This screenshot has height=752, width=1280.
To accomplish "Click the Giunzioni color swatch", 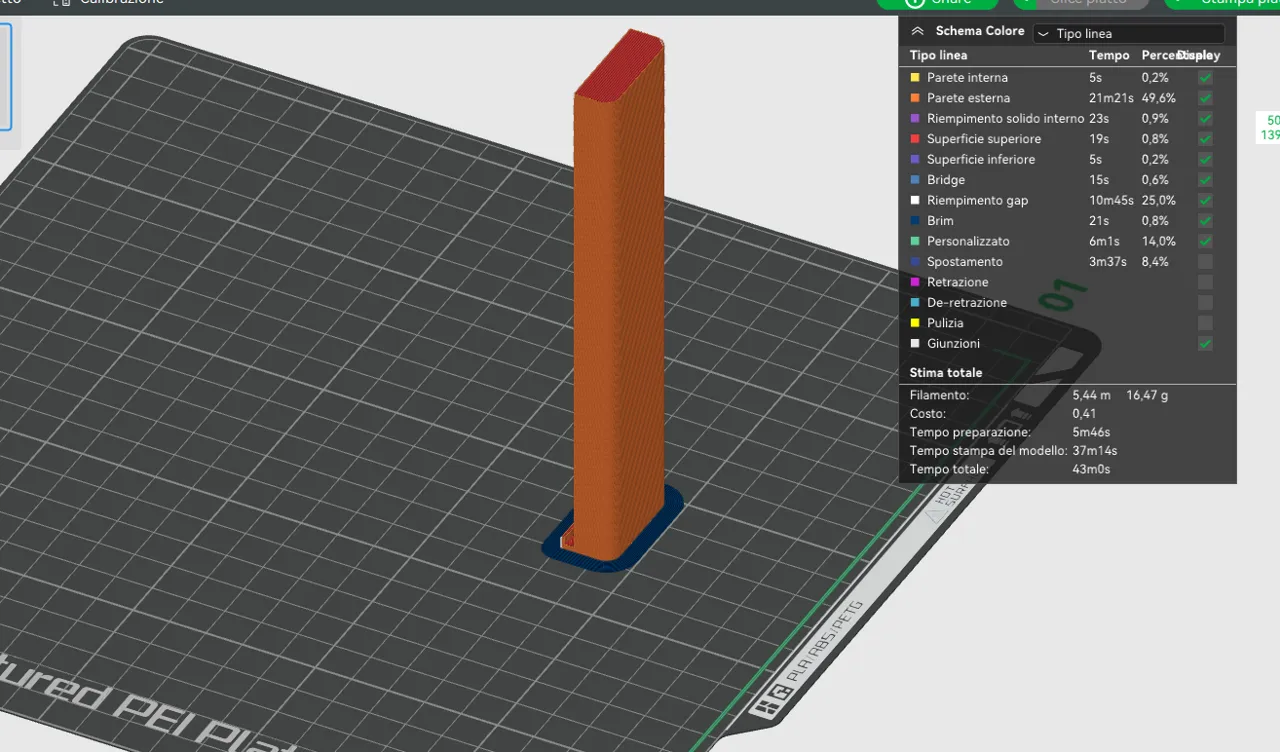I will pyautogui.click(x=915, y=344).
